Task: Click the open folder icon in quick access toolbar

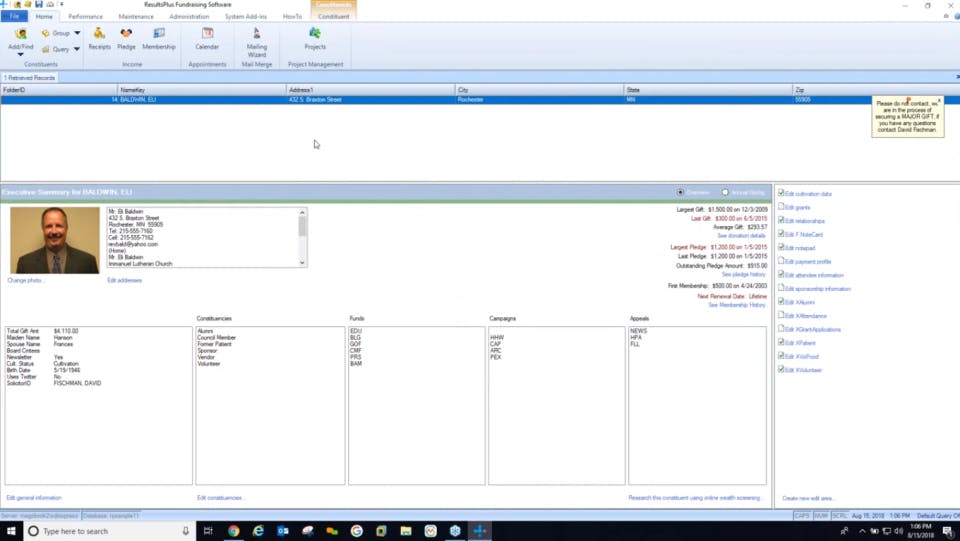Action: [x=28, y=4]
